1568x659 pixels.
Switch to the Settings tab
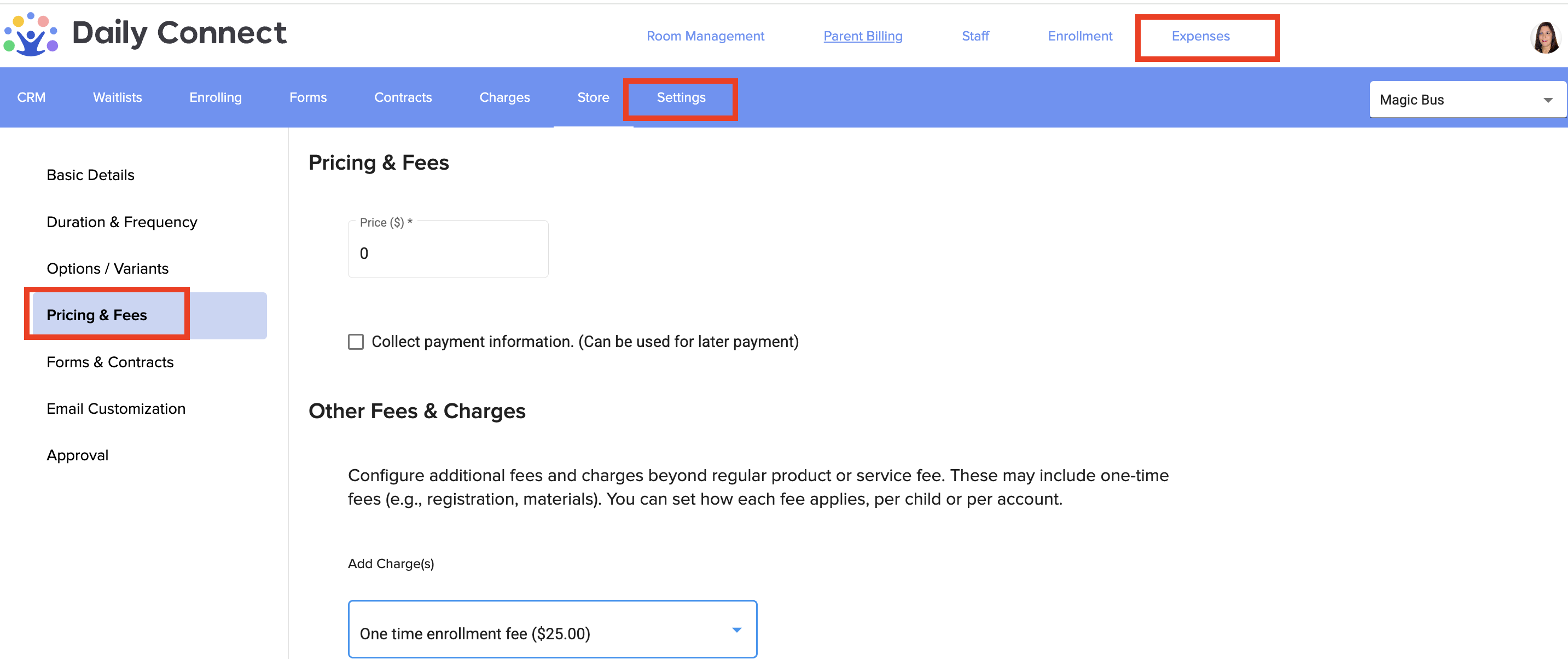coord(681,98)
